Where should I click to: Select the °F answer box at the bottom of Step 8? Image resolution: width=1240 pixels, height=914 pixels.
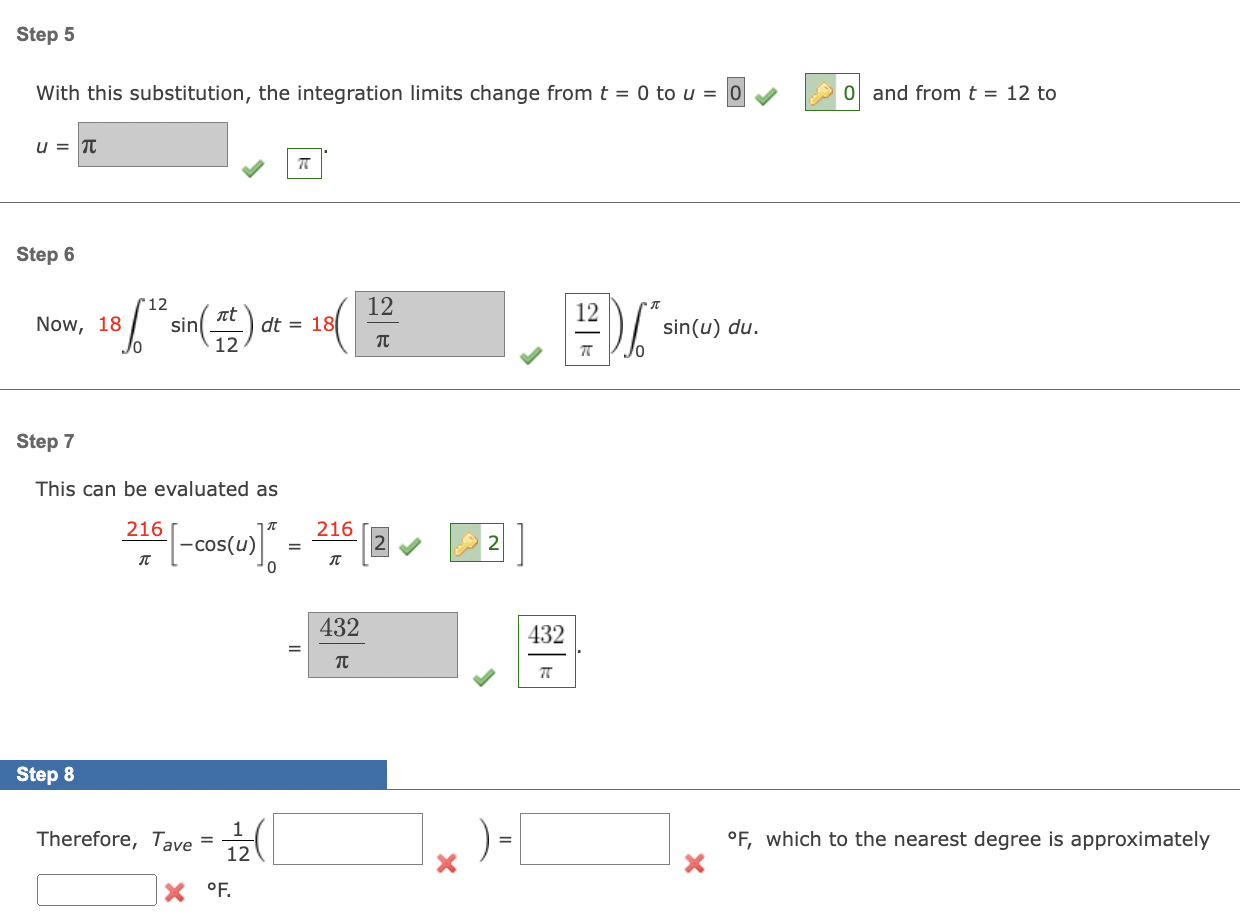click(x=96, y=889)
